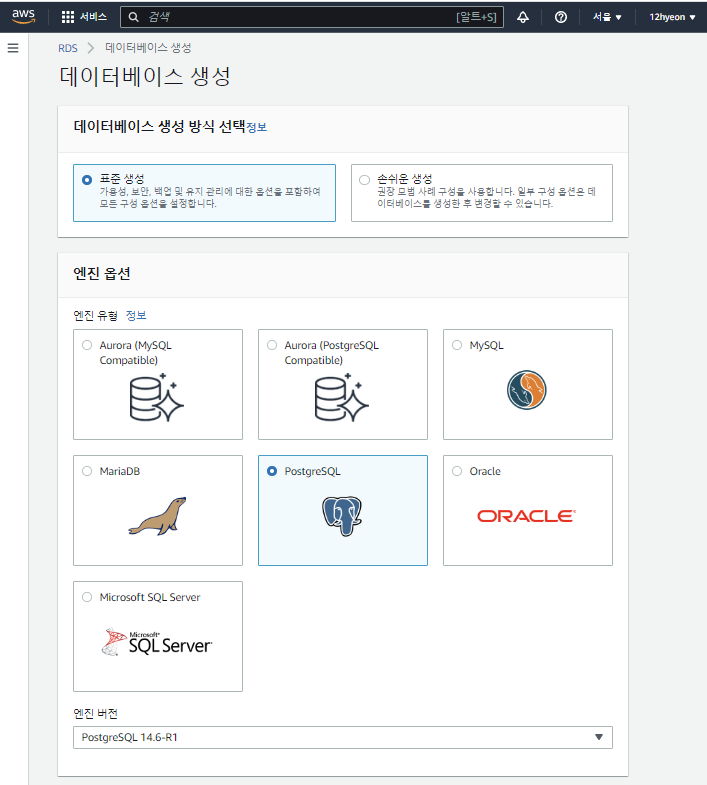The width and height of the screenshot is (707, 785).
Task: Go to RDS breadcrumb link
Action: coord(68,48)
